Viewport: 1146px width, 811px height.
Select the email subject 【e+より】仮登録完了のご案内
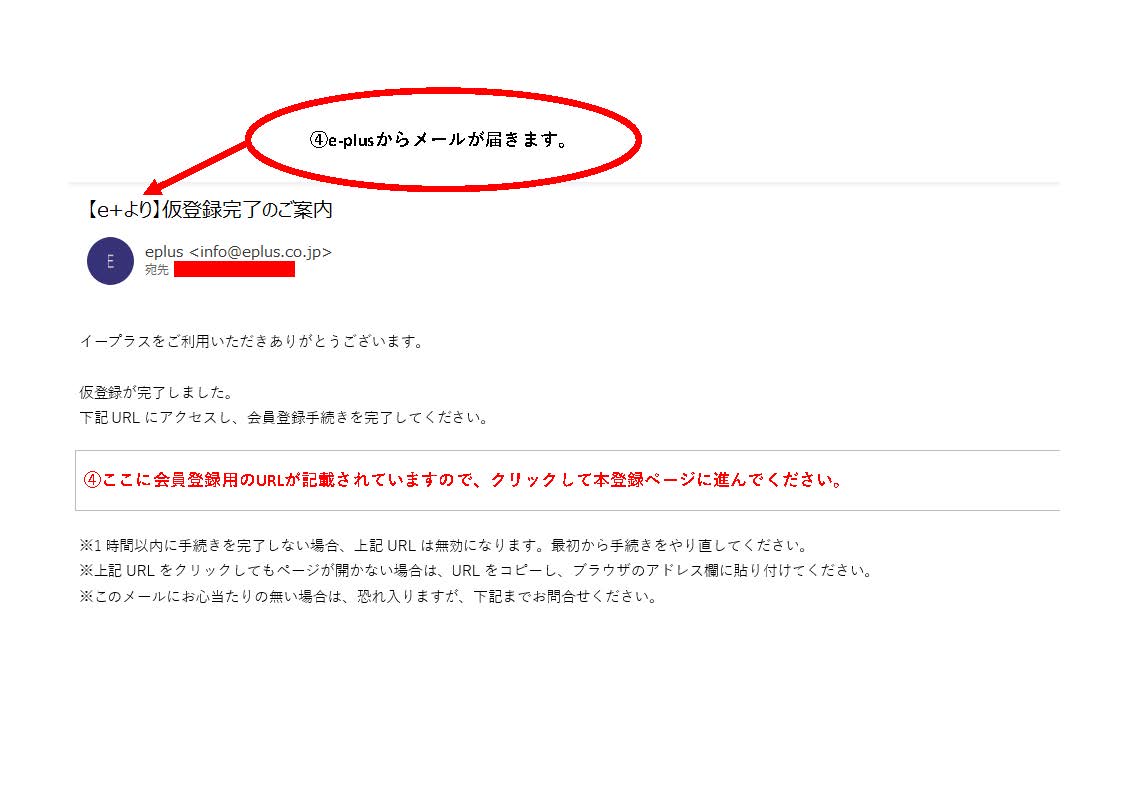point(208,210)
